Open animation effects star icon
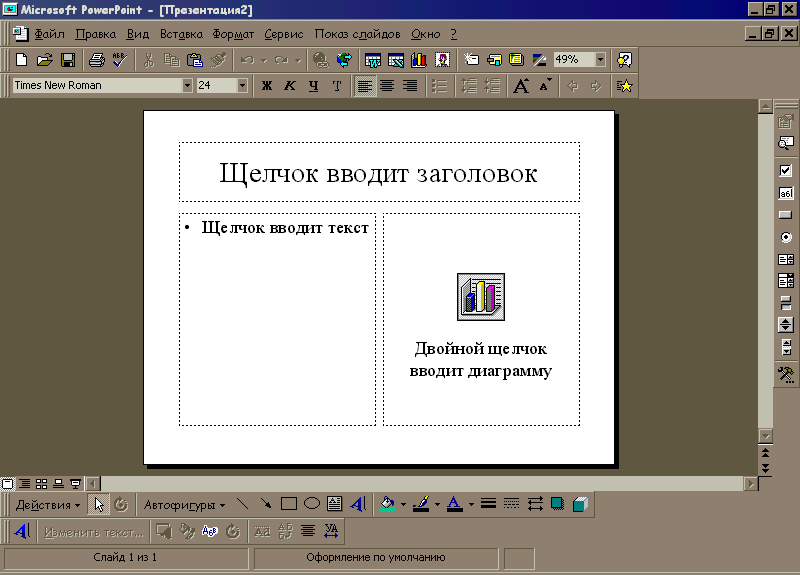 tap(624, 86)
